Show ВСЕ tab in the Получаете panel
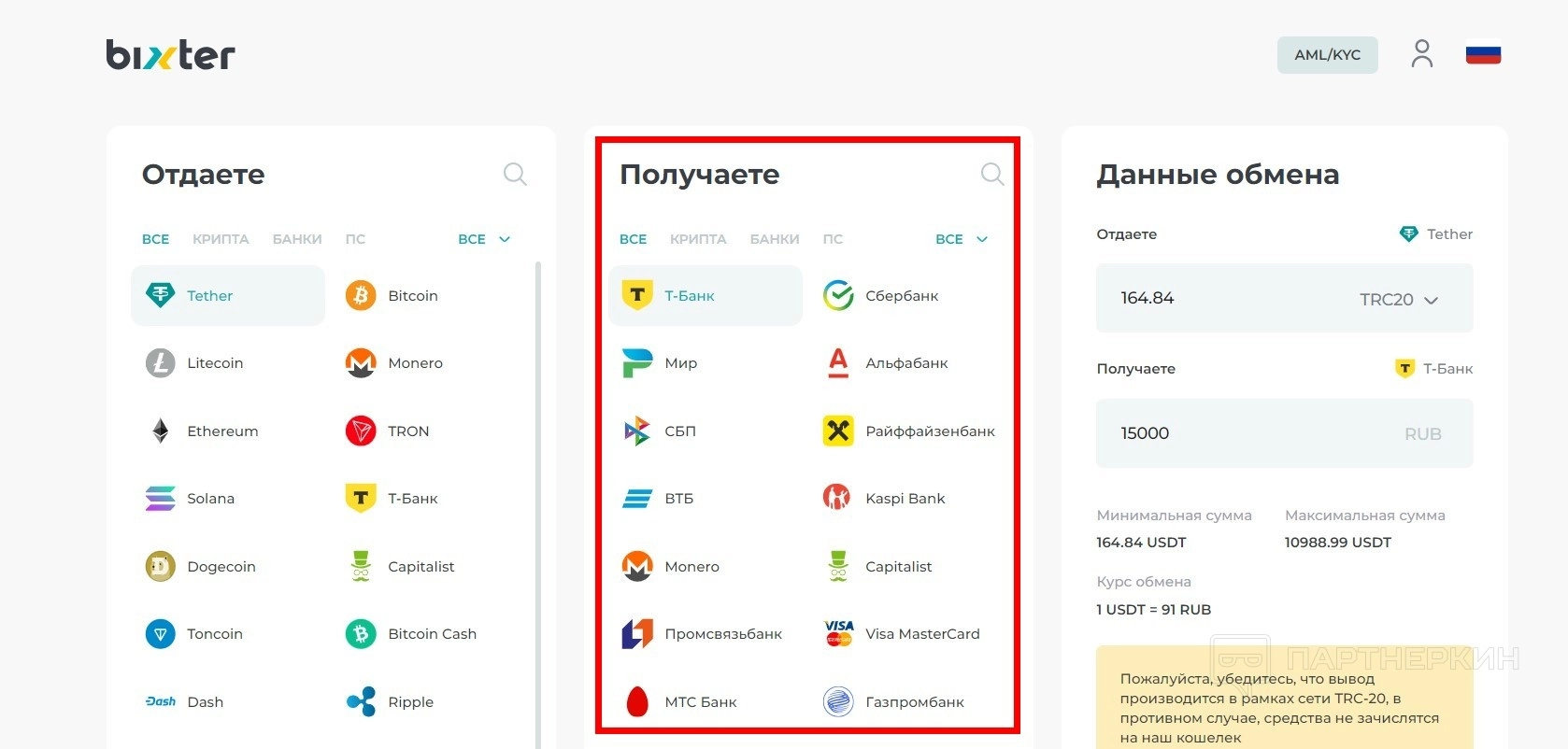Viewport: 1568px width, 749px height. point(633,239)
